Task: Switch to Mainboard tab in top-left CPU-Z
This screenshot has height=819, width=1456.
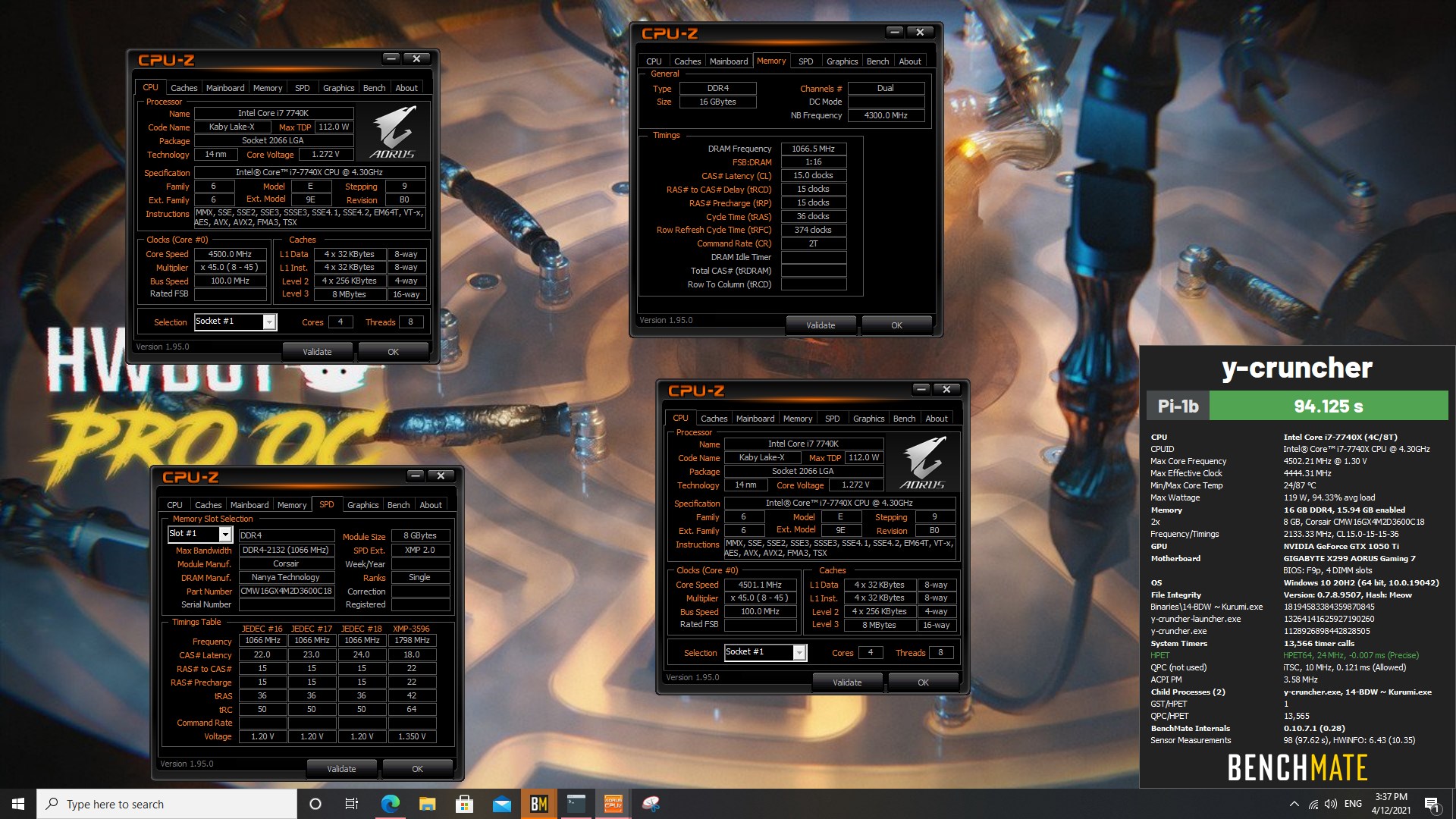Action: (225, 88)
